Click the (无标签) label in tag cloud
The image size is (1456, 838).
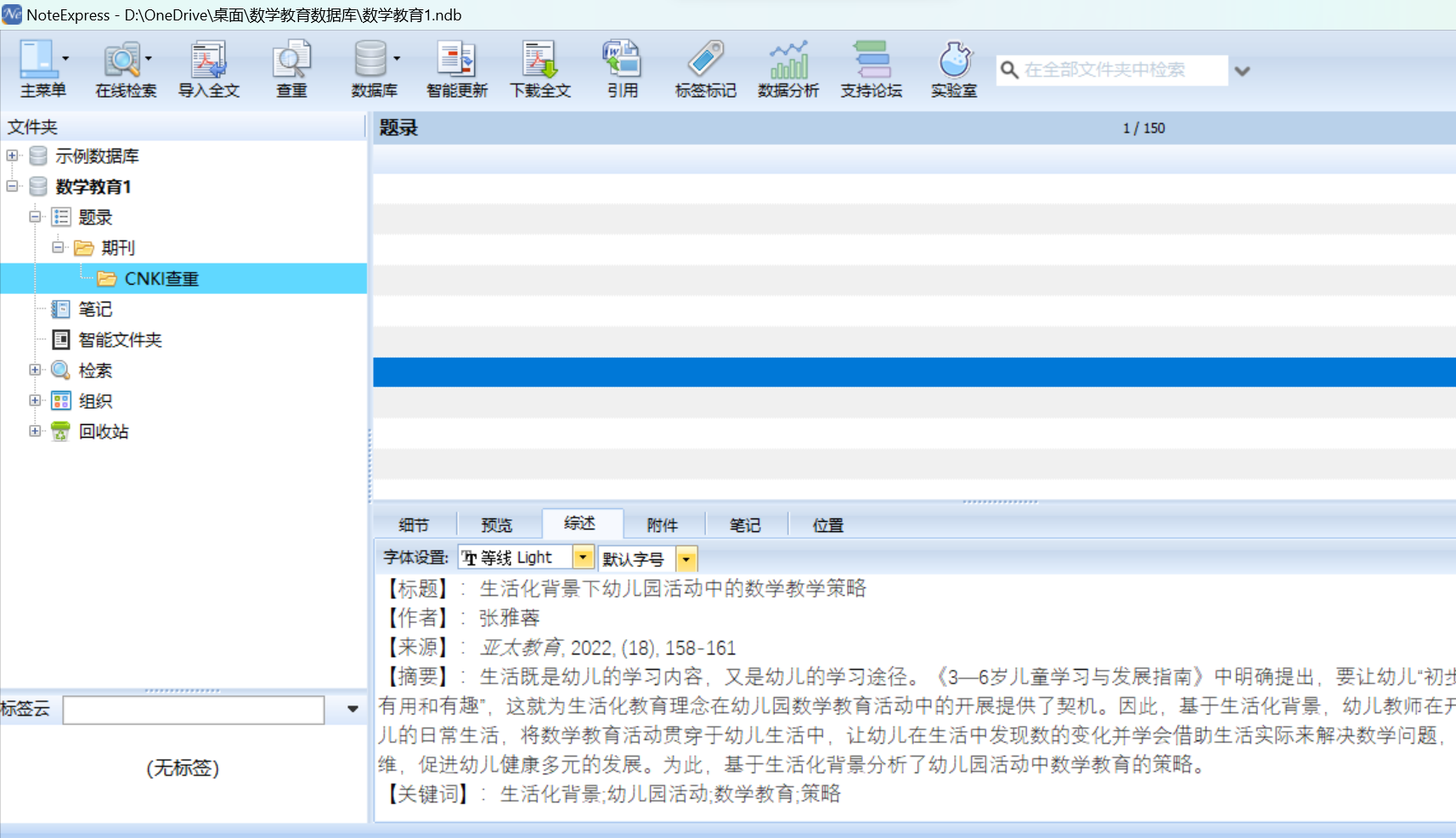click(x=183, y=768)
